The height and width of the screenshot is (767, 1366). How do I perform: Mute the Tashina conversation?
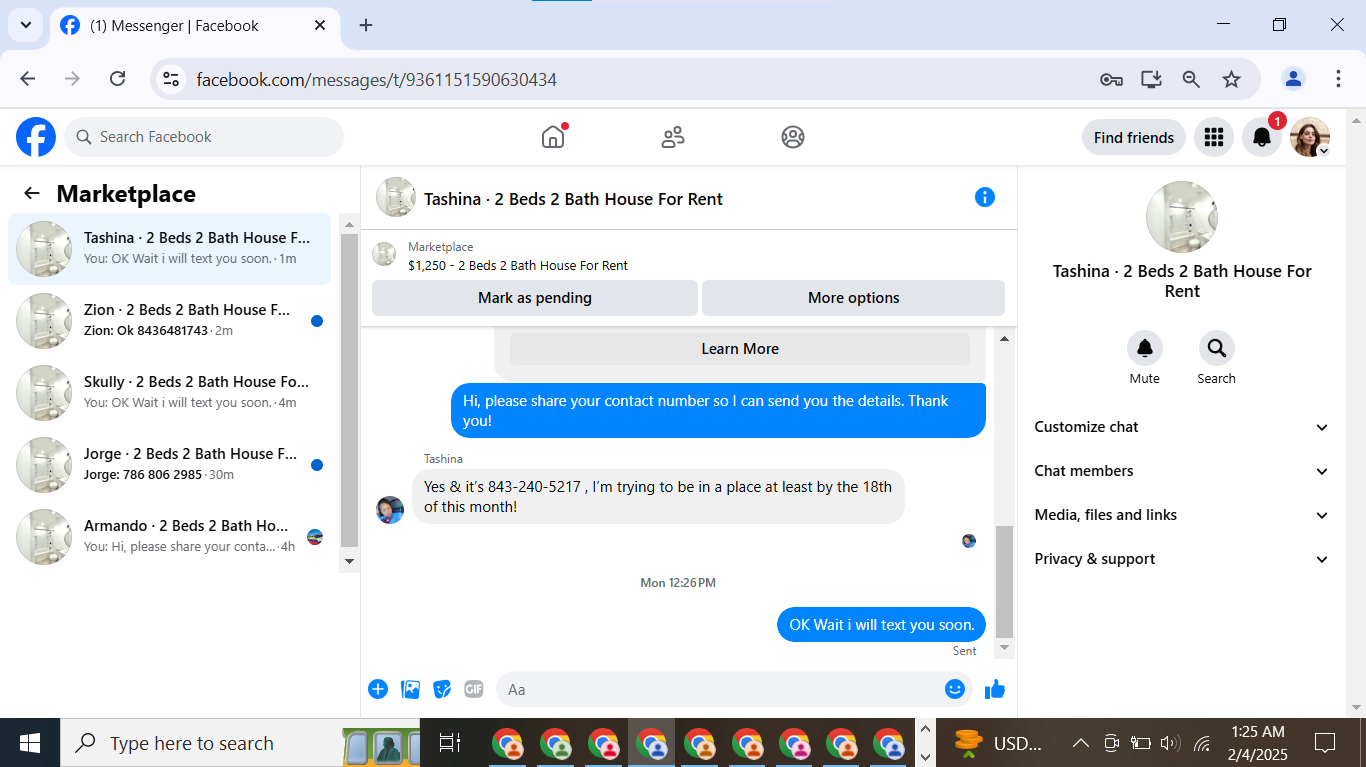coord(1145,348)
